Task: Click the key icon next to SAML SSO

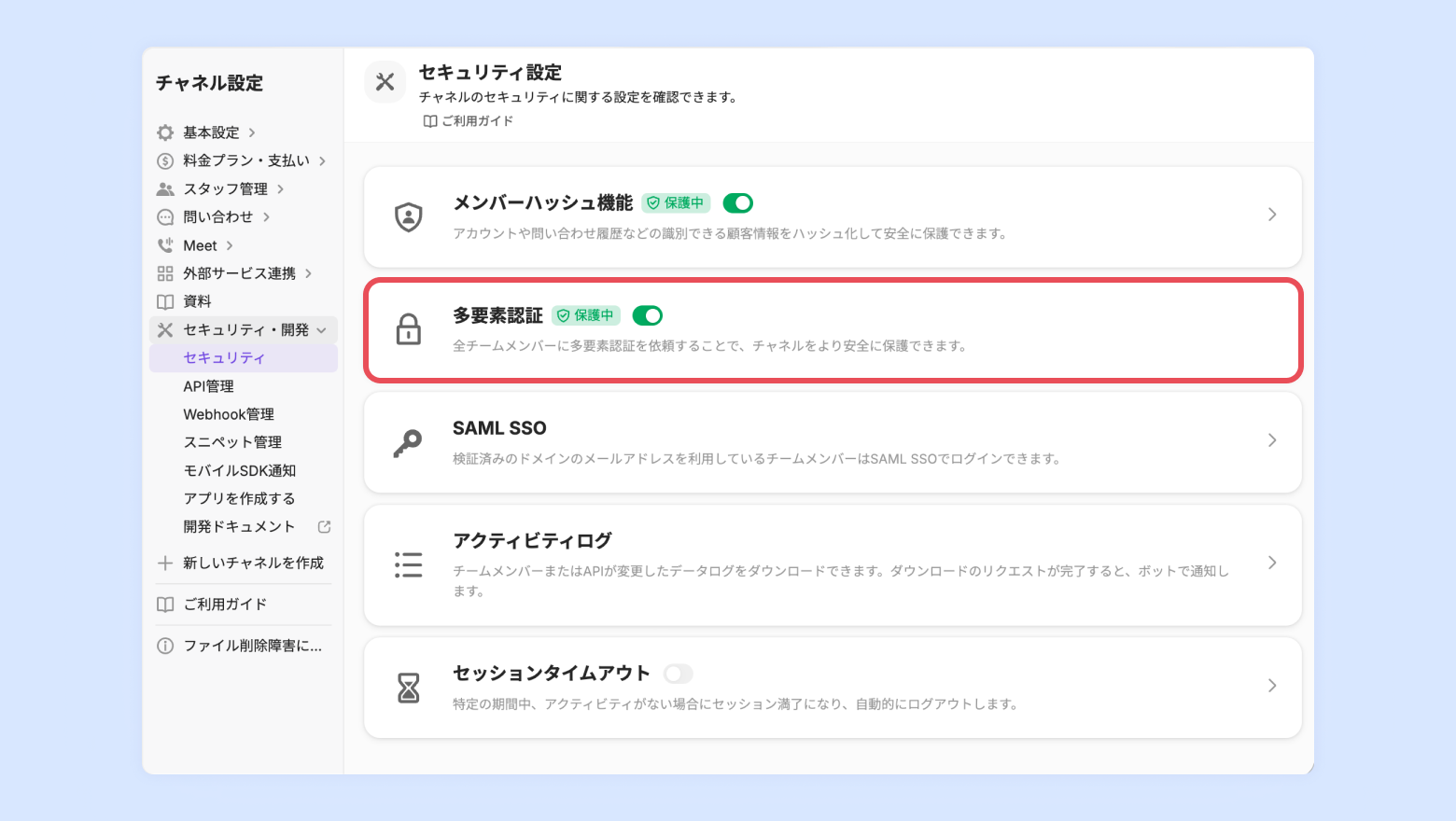Action: 407,443
